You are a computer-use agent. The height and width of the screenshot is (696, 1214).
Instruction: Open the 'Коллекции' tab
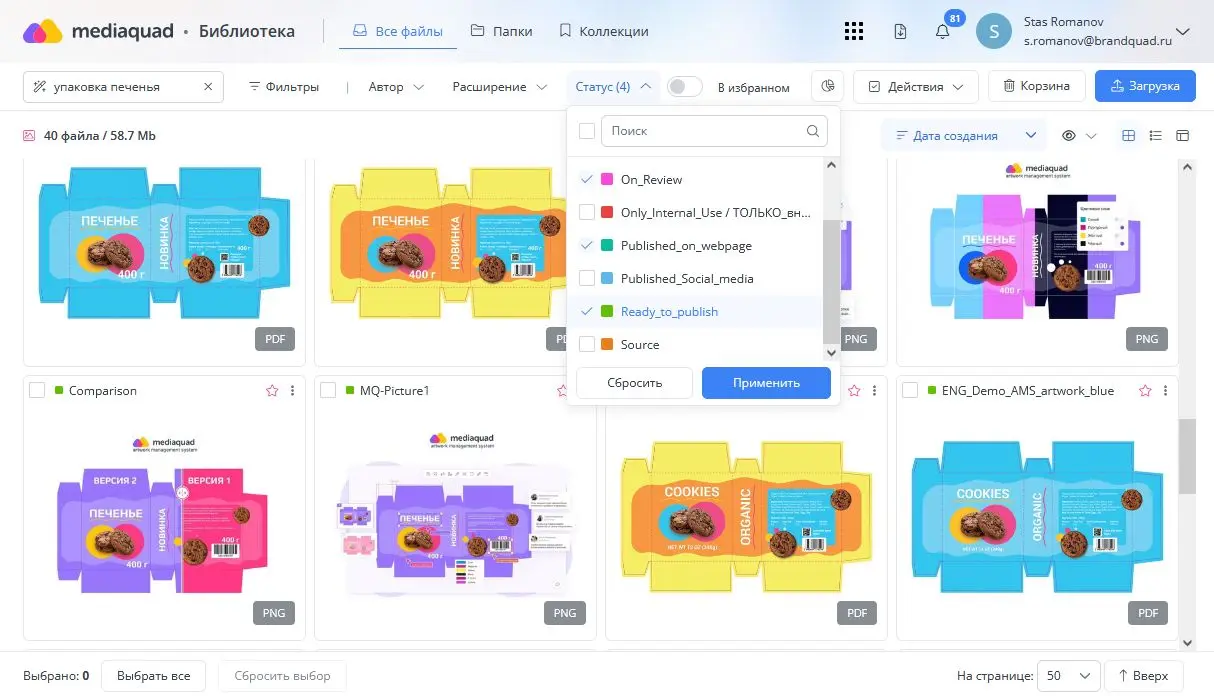(x=603, y=31)
